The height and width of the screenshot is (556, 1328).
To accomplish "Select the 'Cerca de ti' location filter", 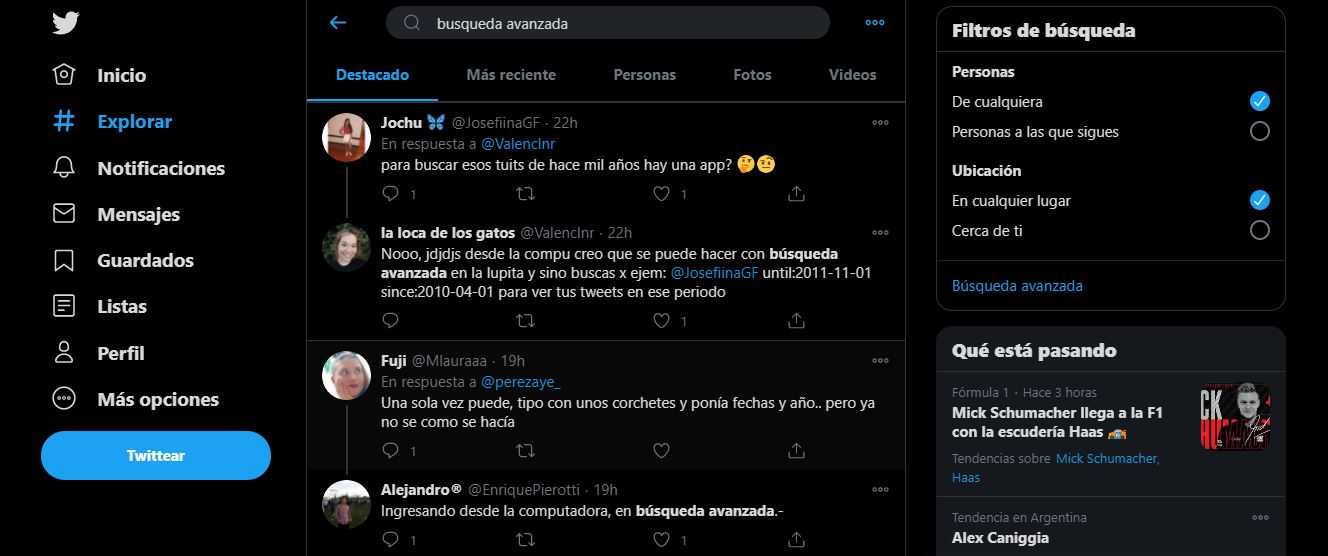I will point(1260,230).
